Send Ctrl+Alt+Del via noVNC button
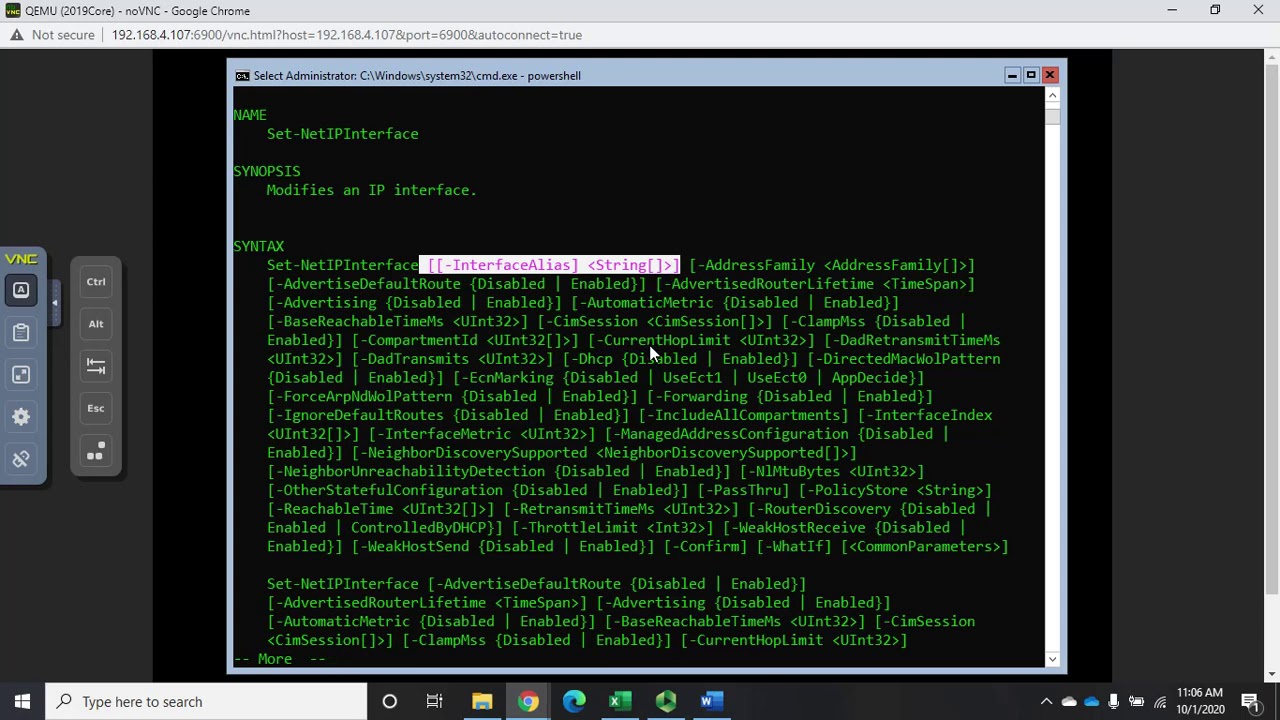Viewport: 1280px width, 720px height. [x=96, y=451]
